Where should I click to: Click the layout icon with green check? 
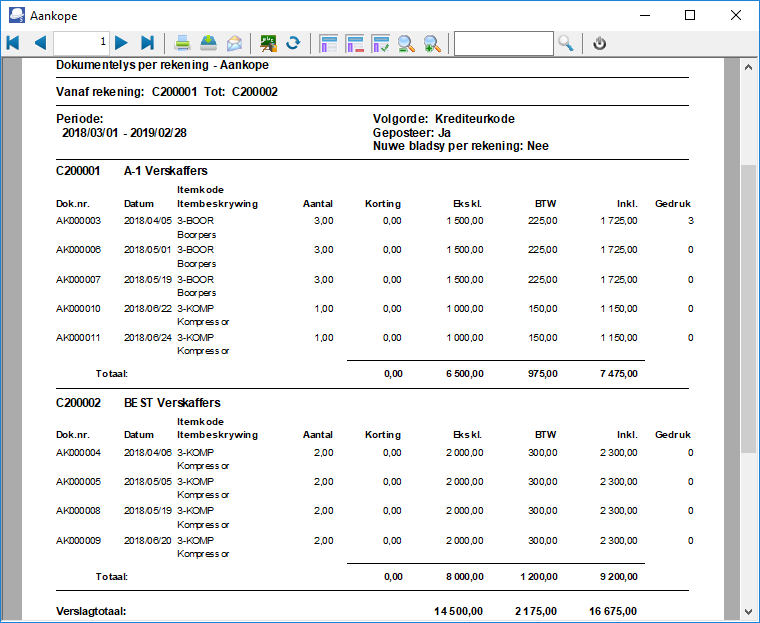point(380,43)
